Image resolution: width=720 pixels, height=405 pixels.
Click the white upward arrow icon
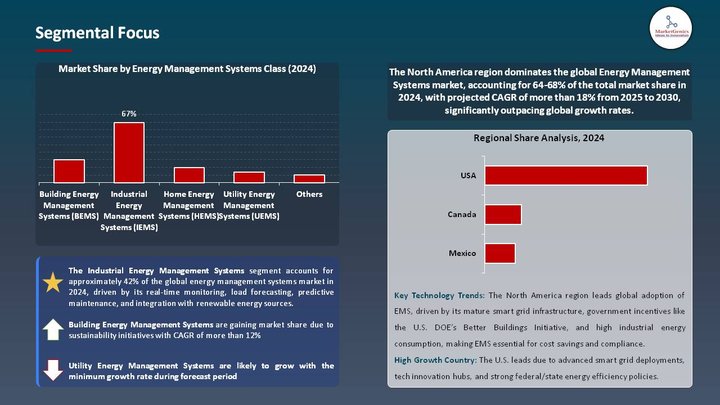click(52, 331)
